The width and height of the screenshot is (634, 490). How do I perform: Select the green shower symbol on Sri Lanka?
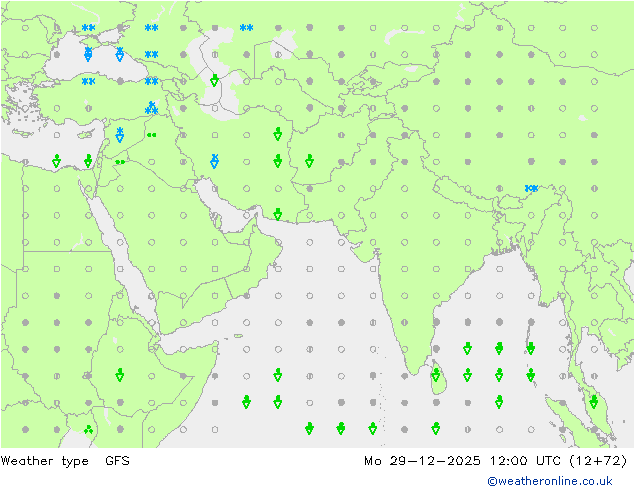tap(436, 375)
